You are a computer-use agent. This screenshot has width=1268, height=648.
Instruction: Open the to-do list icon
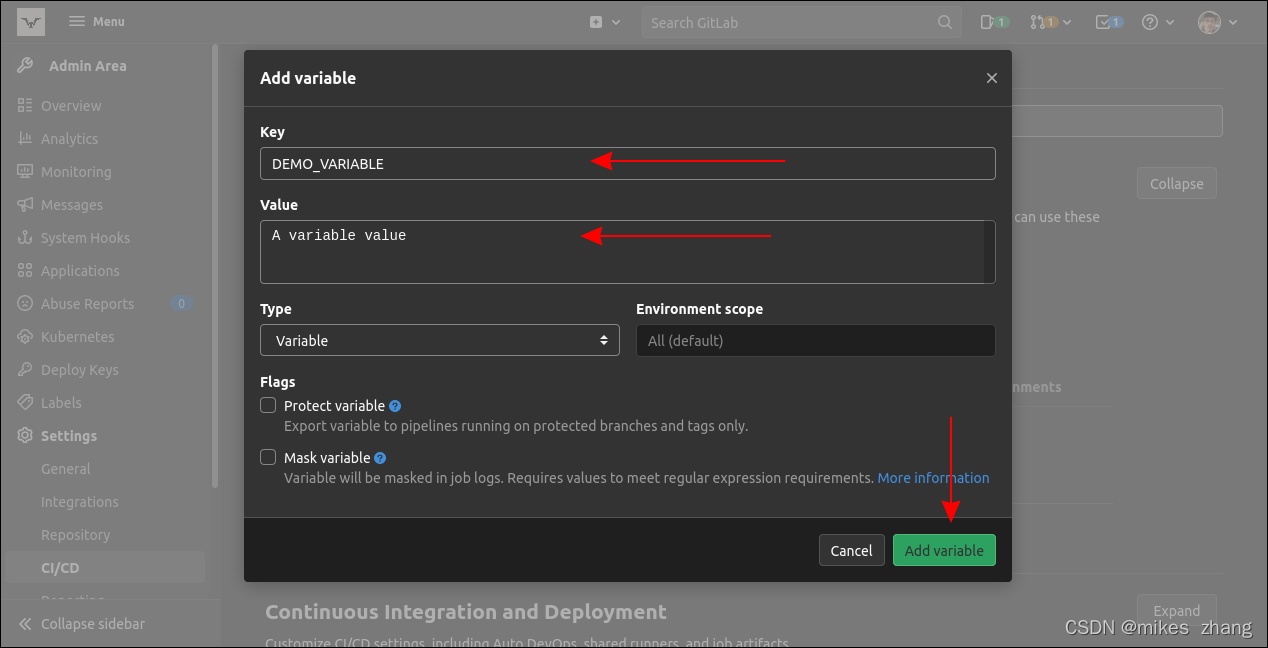(x=1109, y=22)
